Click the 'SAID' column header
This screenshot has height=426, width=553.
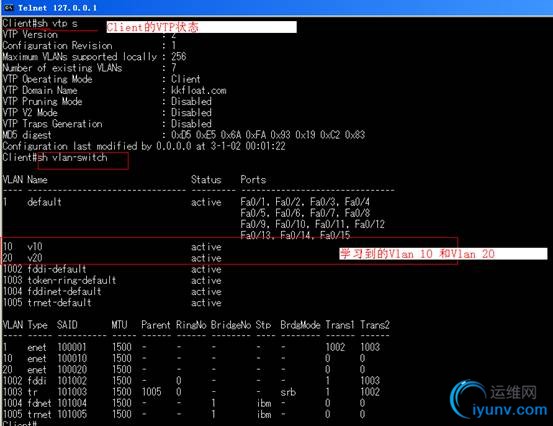click(x=67, y=325)
